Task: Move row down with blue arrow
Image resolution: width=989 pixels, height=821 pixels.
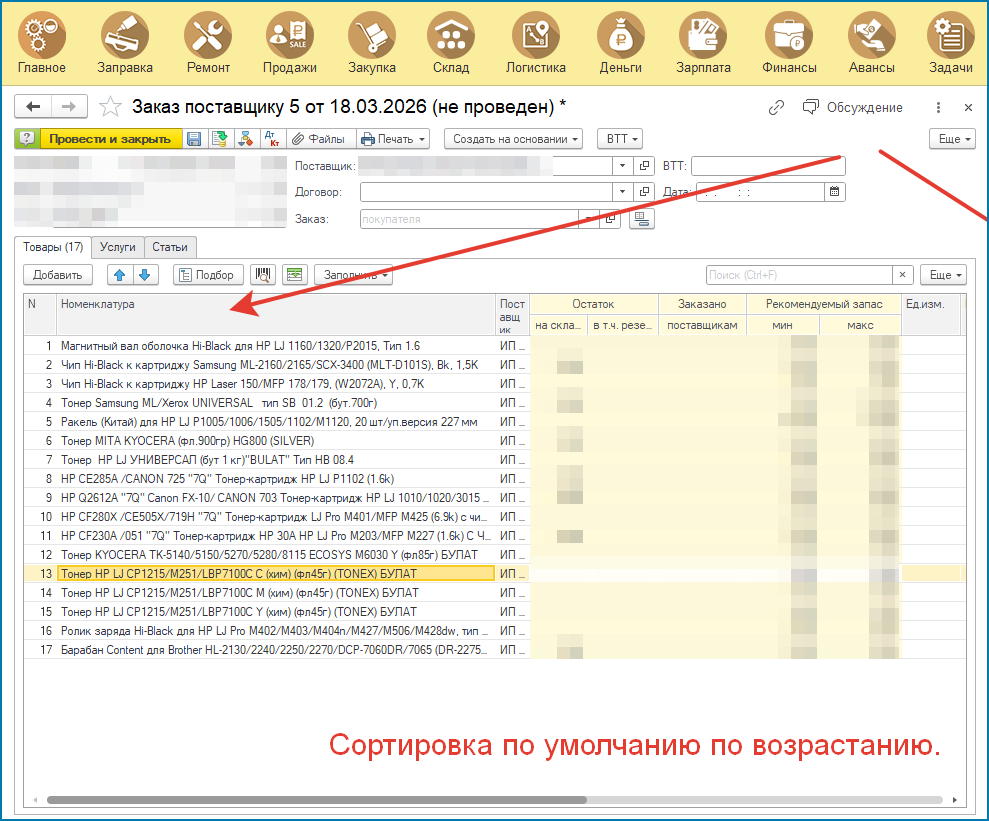Action: click(144, 275)
